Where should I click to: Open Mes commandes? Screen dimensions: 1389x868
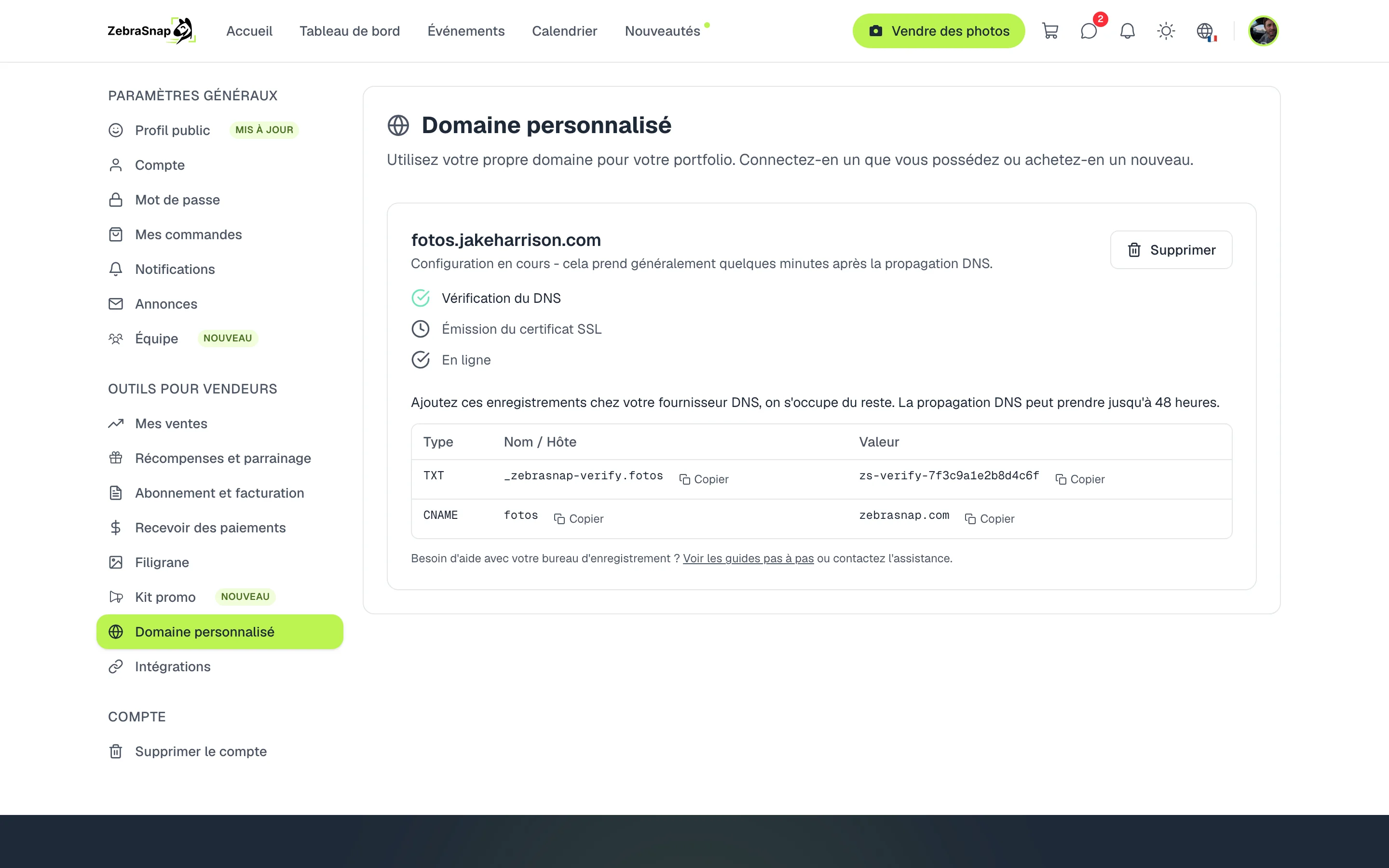[220, 234]
